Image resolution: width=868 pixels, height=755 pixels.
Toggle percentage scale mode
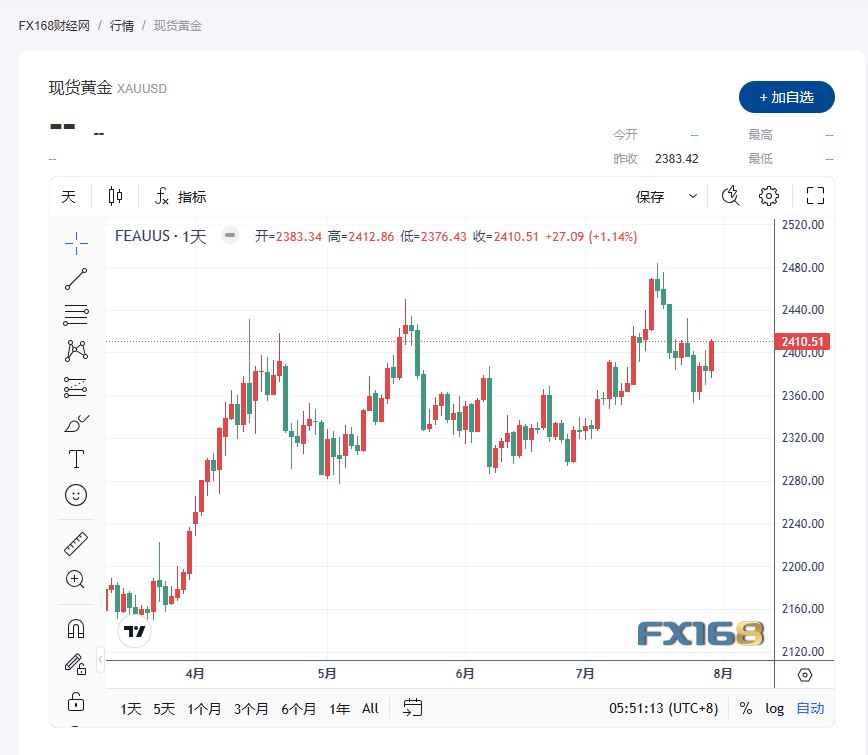[x=746, y=709]
